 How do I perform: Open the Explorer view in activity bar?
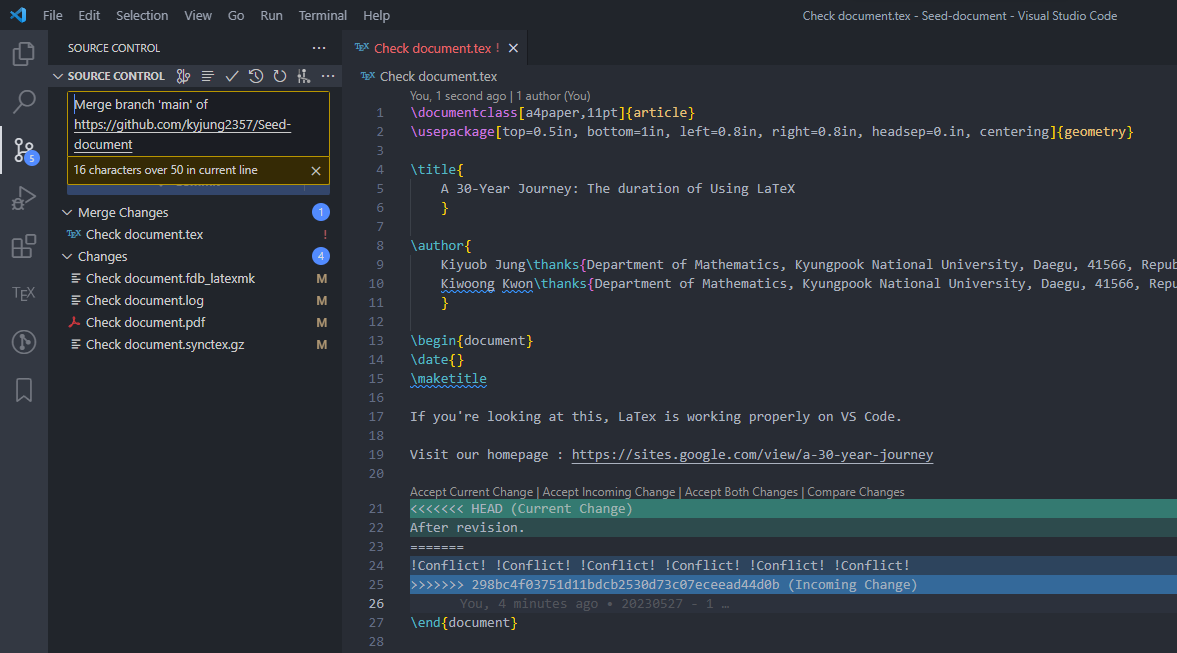click(24, 54)
